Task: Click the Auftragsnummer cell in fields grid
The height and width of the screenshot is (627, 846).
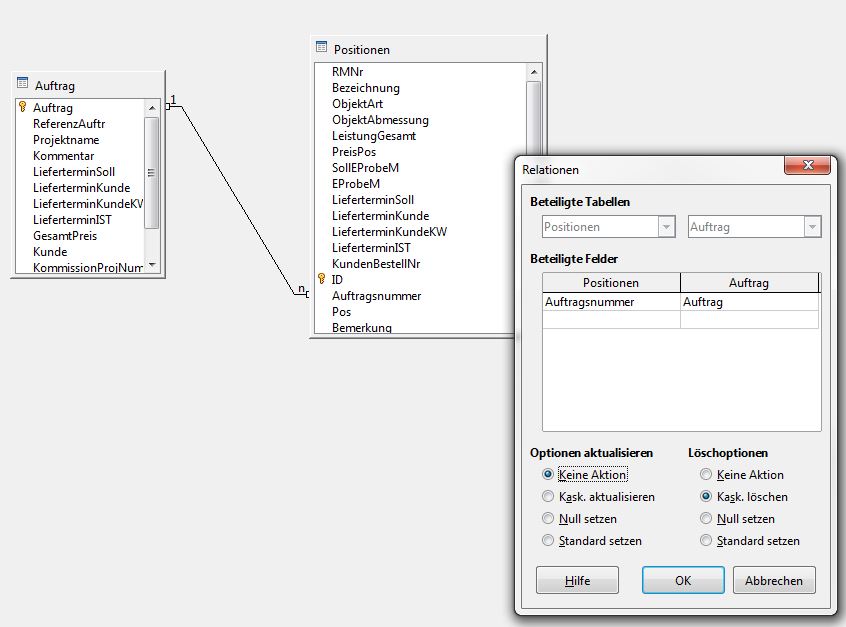Action: (610, 301)
